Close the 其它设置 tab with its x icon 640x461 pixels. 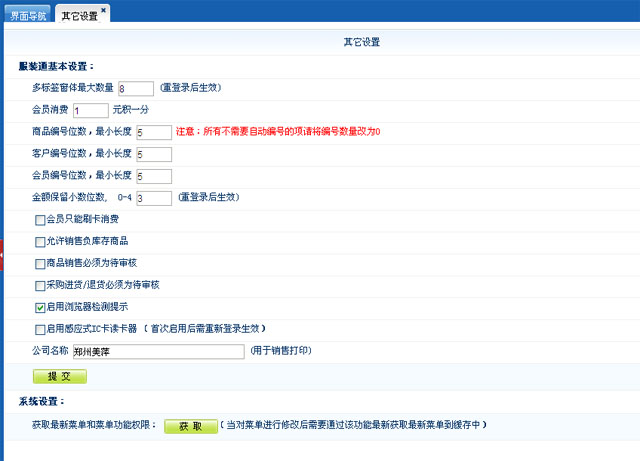coord(104,10)
